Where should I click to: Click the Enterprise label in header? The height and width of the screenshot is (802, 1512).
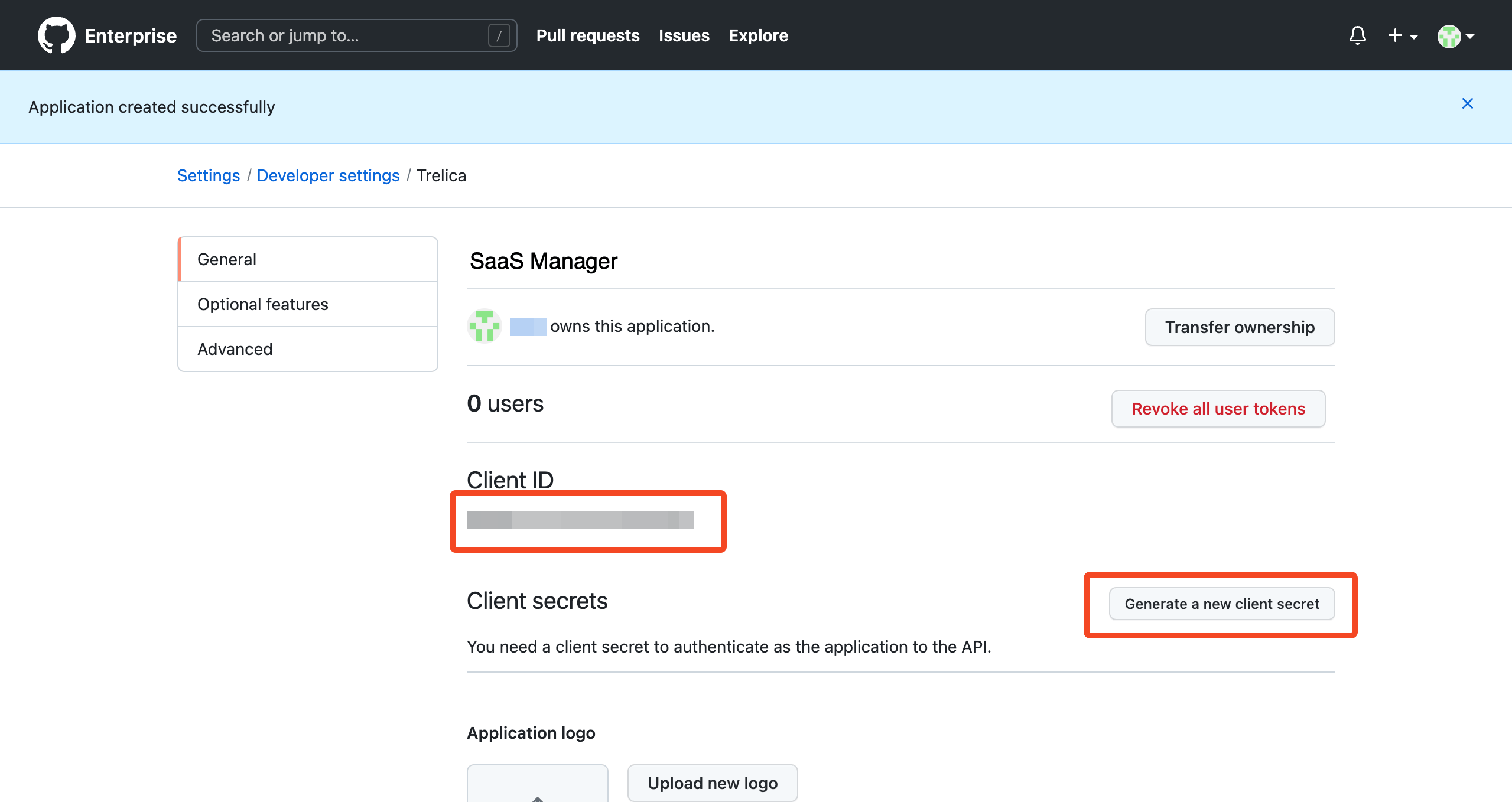coord(131,35)
